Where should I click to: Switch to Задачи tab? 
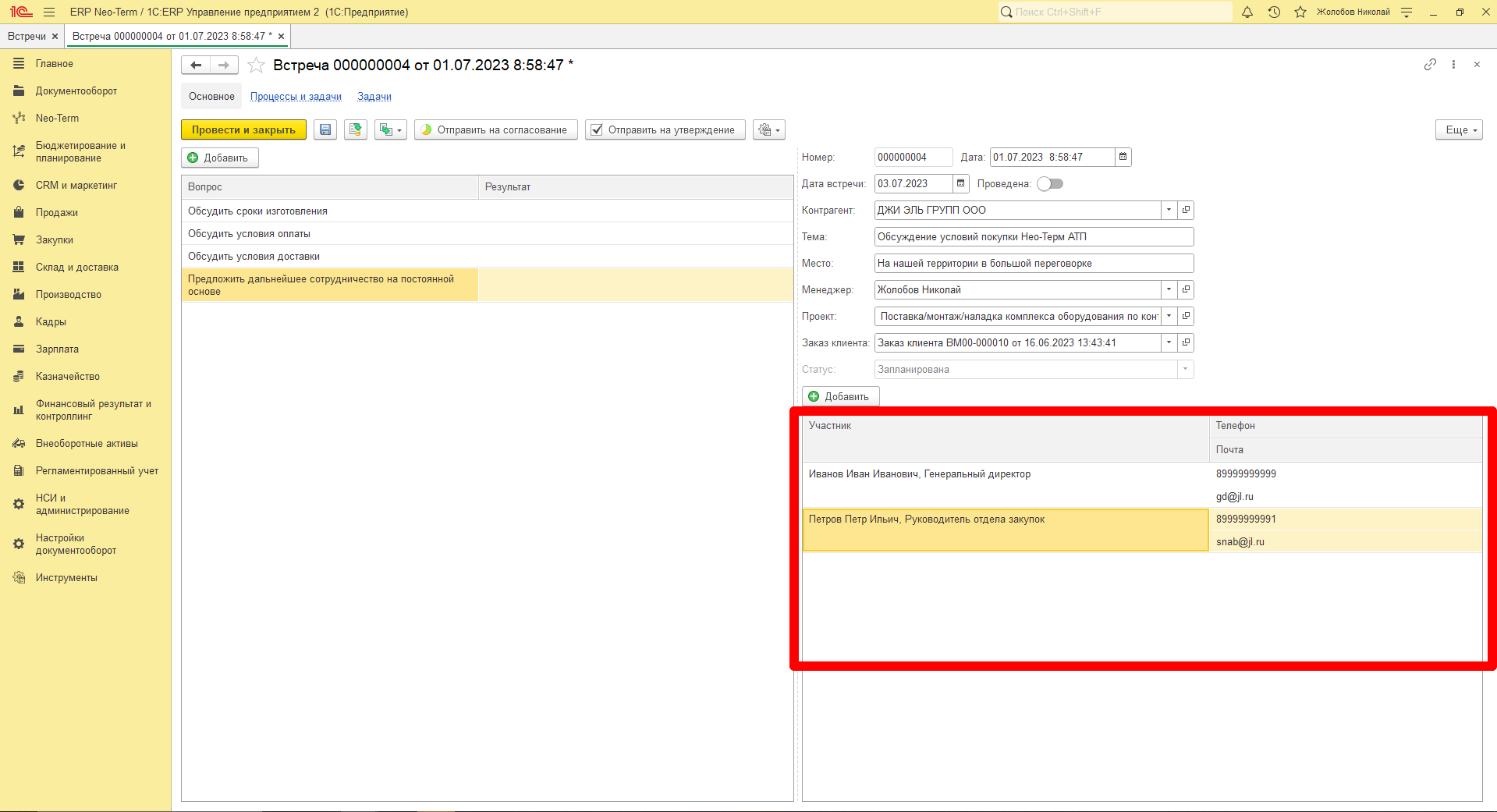[x=374, y=97]
